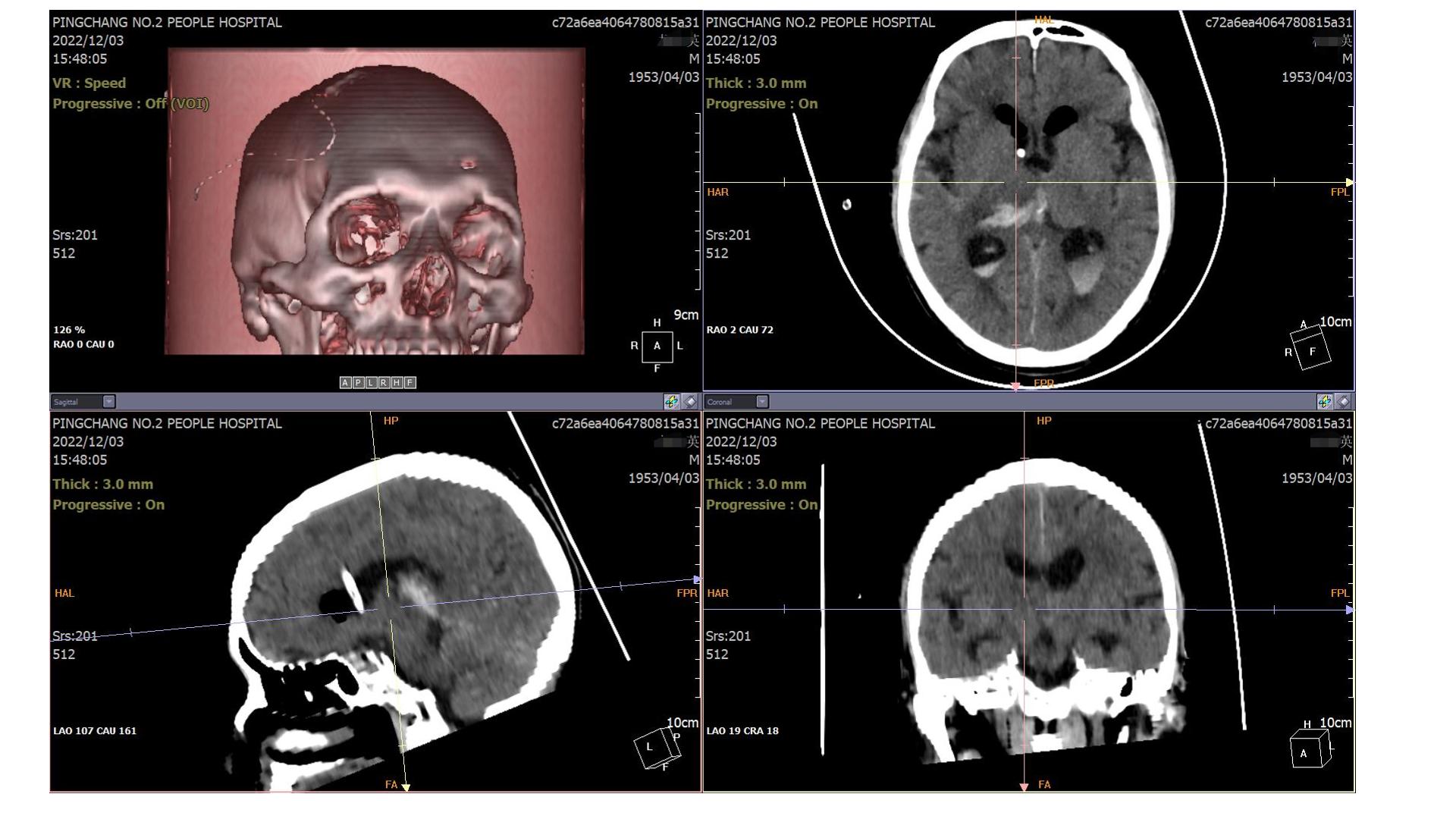Click diamond slab icon in sagittal header
The image size is (1456, 819).
[x=690, y=402]
